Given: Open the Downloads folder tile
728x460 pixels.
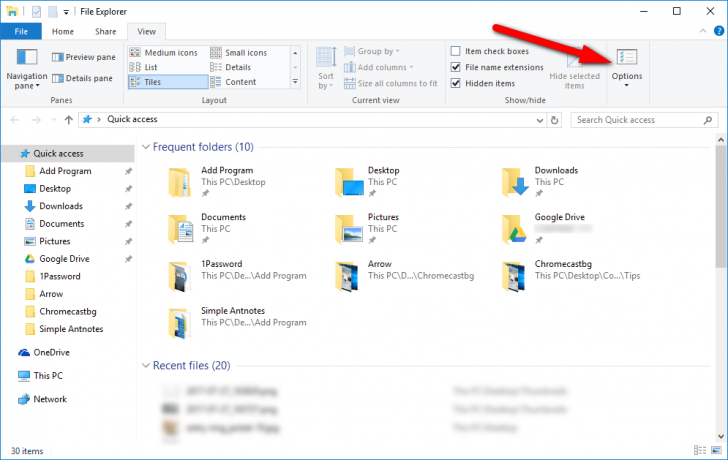Looking at the screenshot, I should click(541, 182).
